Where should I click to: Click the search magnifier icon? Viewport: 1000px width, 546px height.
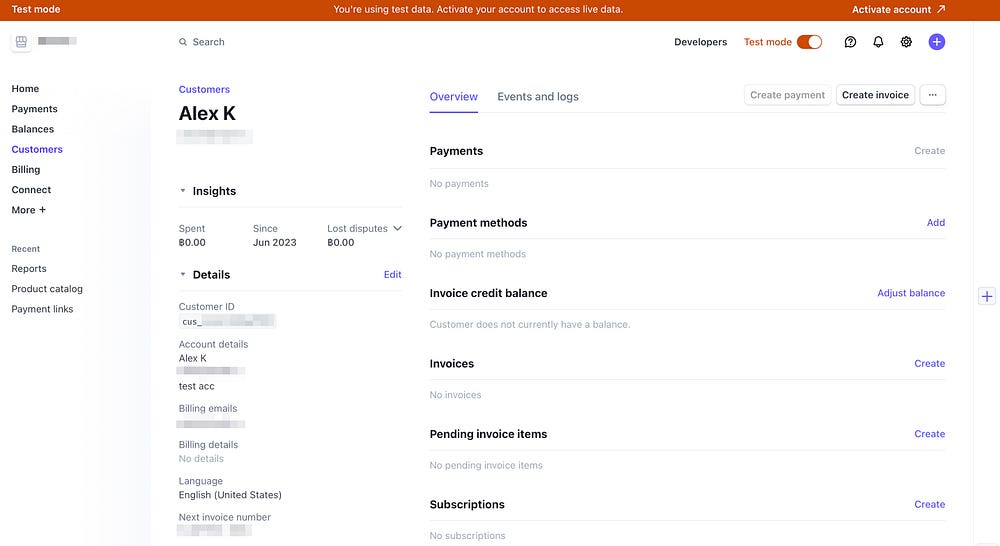tap(183, 42)
